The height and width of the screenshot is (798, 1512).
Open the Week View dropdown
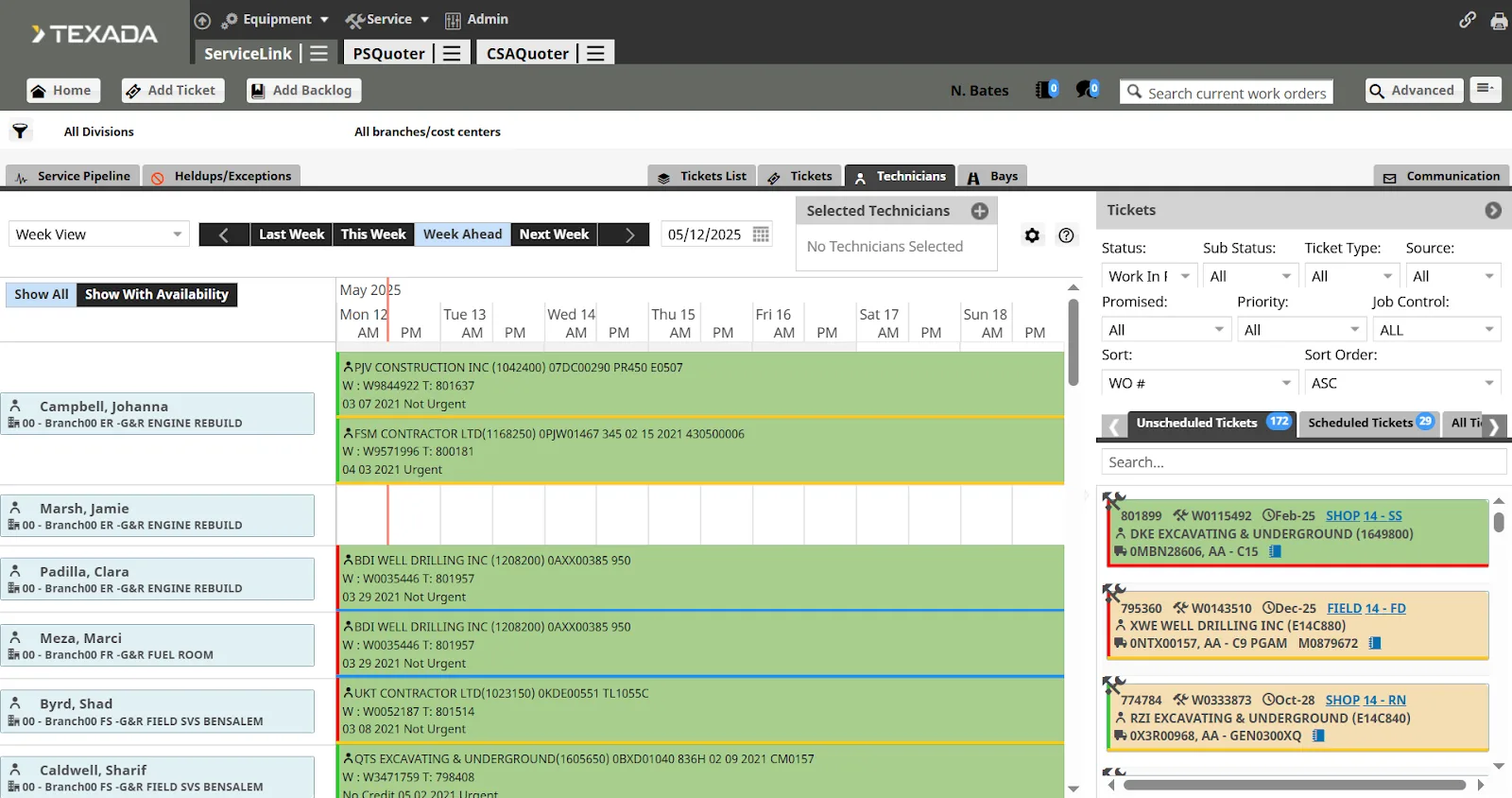tap(98, 234)
